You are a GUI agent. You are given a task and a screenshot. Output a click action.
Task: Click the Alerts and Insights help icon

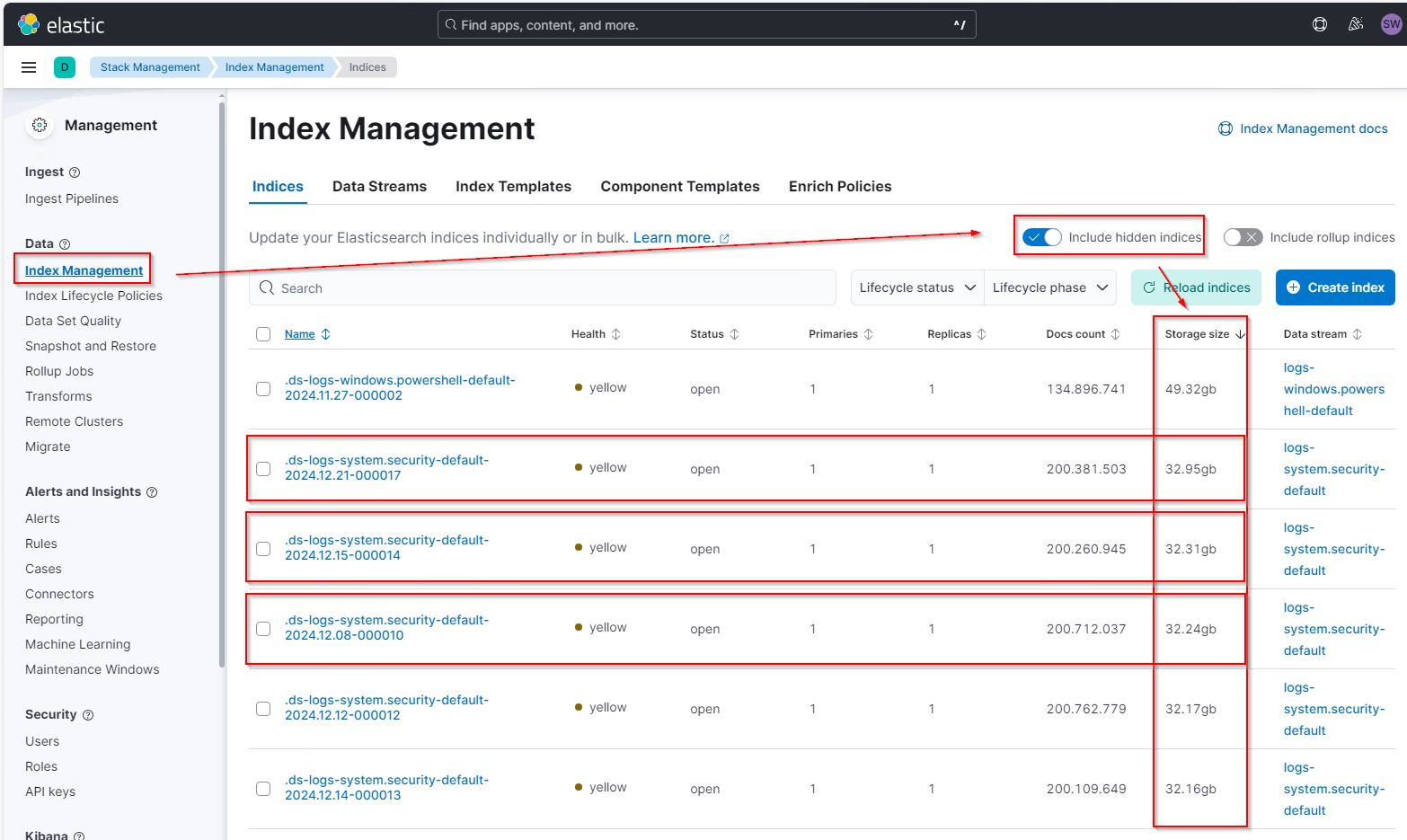point(152,492)
